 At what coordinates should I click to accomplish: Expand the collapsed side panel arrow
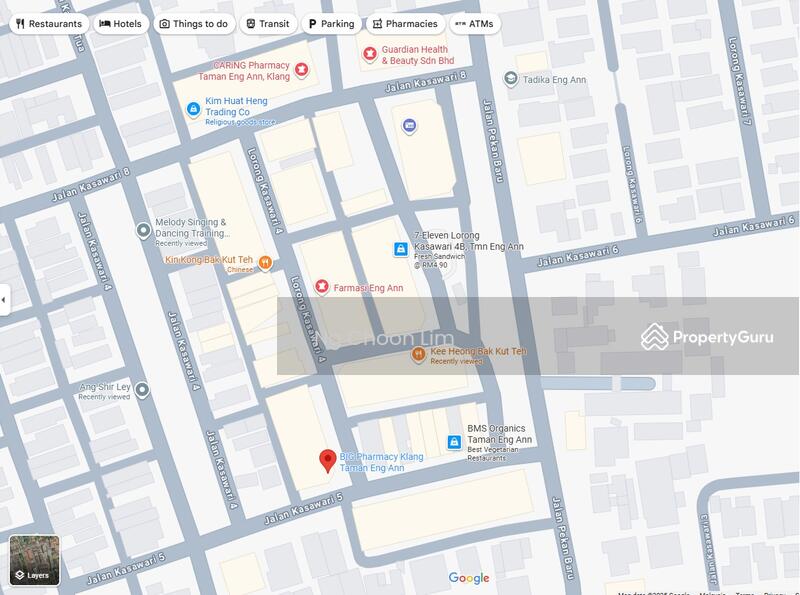(x=4, y=300)
